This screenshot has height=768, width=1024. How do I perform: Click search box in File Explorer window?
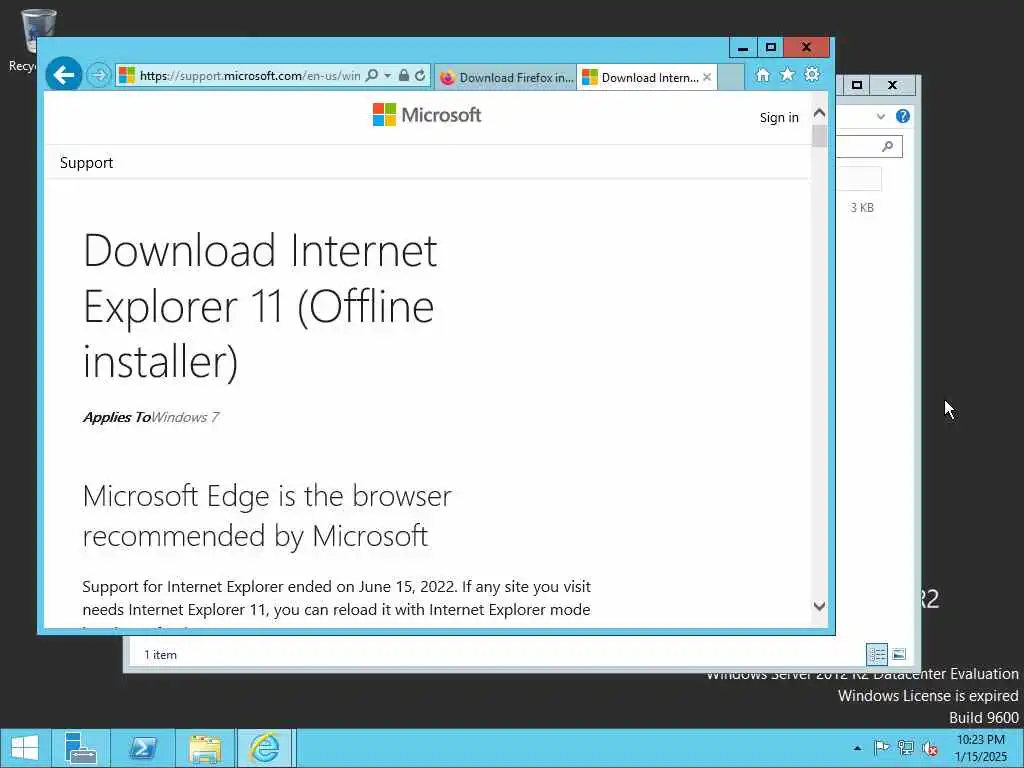(x=869, y=146)
